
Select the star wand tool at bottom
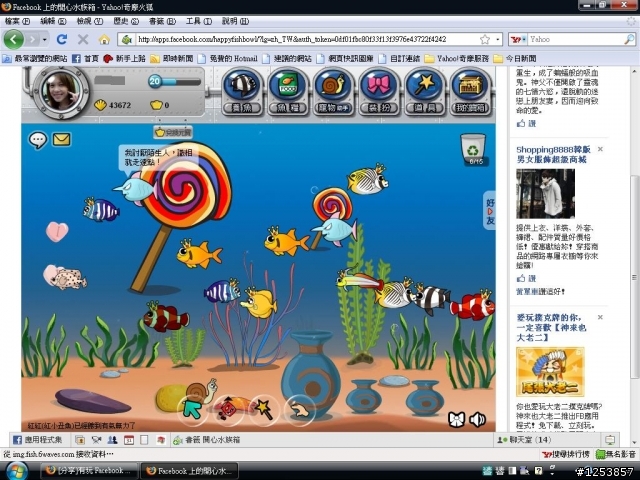click(264, 409)
